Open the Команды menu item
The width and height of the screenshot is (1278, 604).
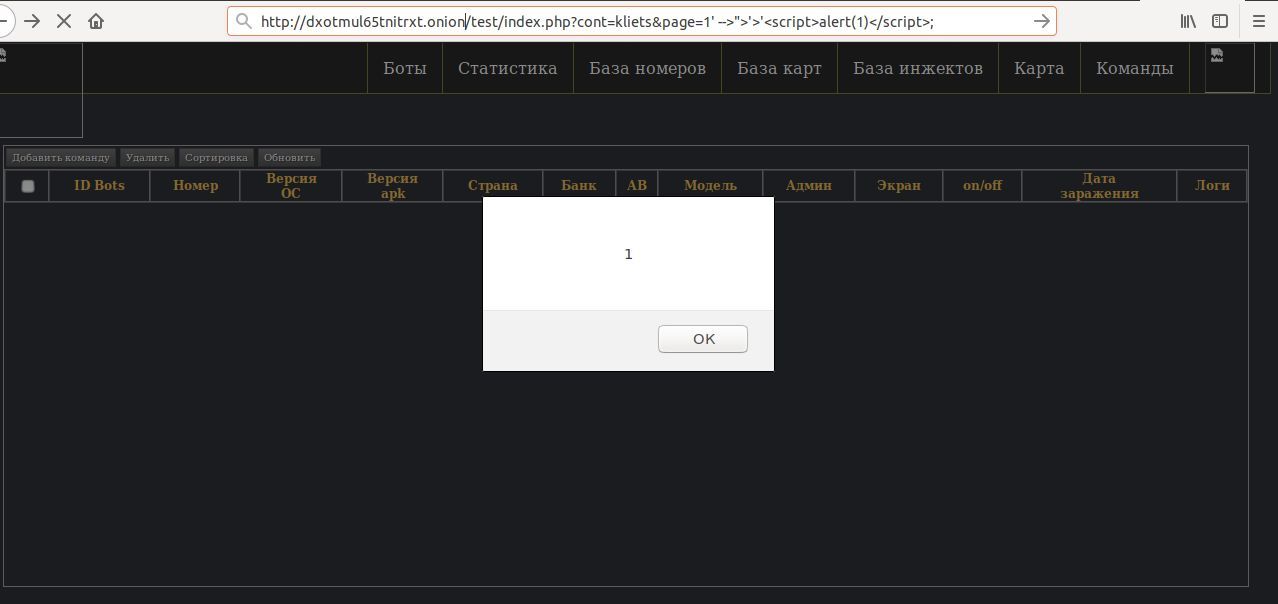coord(1135,68)
